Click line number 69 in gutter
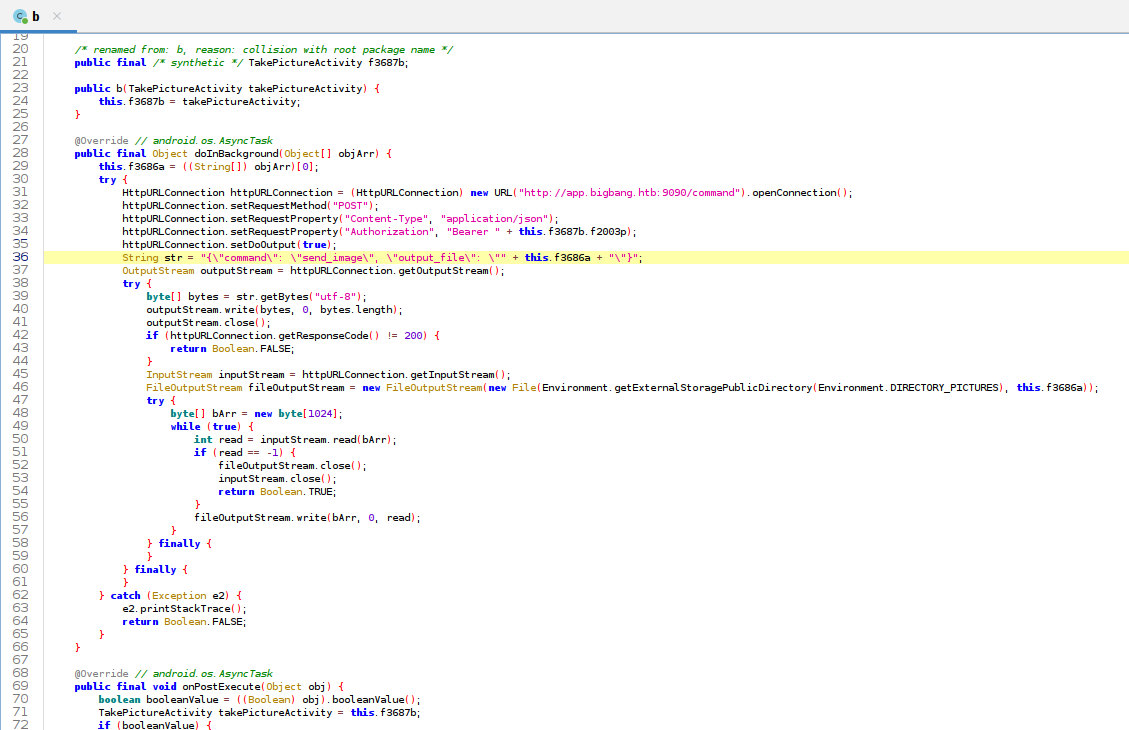Image resolution: width=1129 pixels, height=730 pixels. click(x=20, y=686)
